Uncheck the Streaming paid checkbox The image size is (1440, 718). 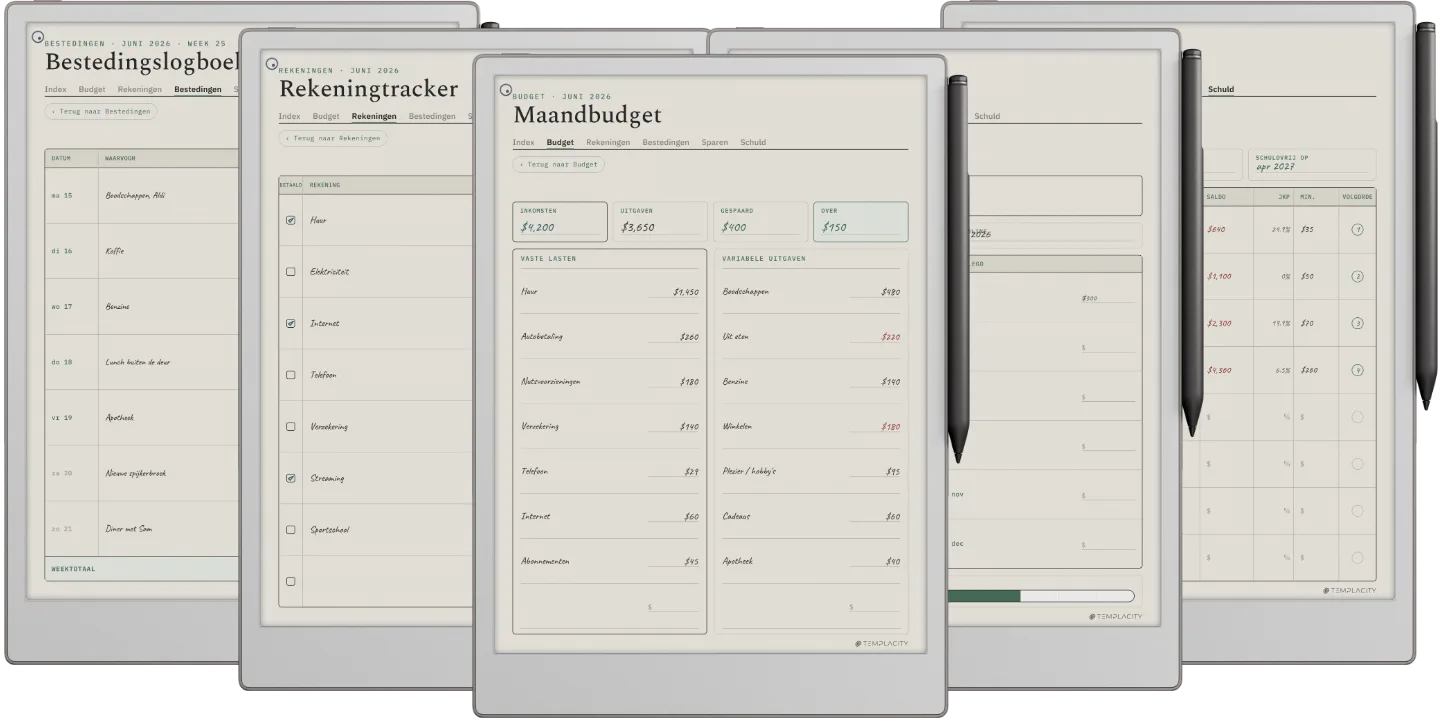tap(291, 478)
